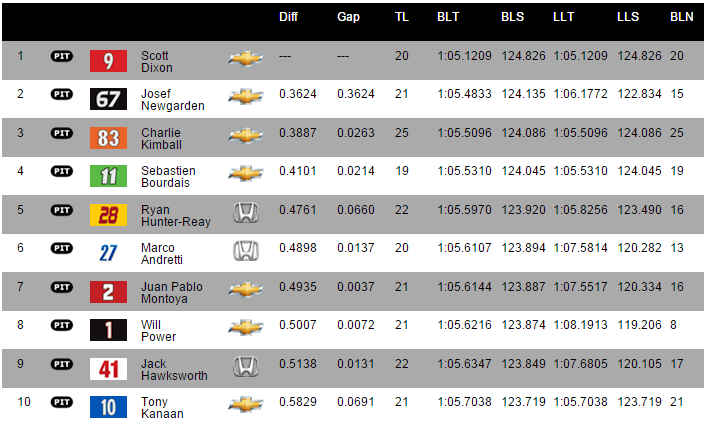The image size is (708, 426).
Task: Click Tony Kanaan's driver name
Action: coord(162,407)
